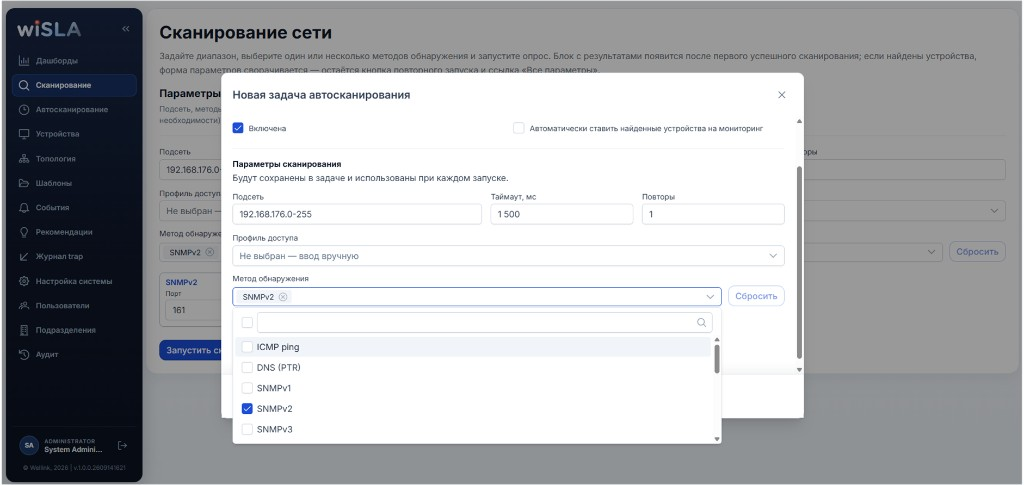Click the SA user avatar

(x=29, y=446)
